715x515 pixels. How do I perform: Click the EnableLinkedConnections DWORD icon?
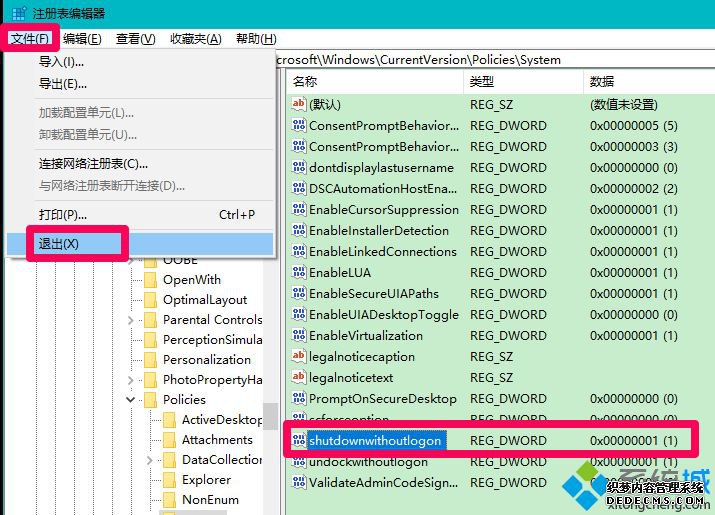coord(299,251)
